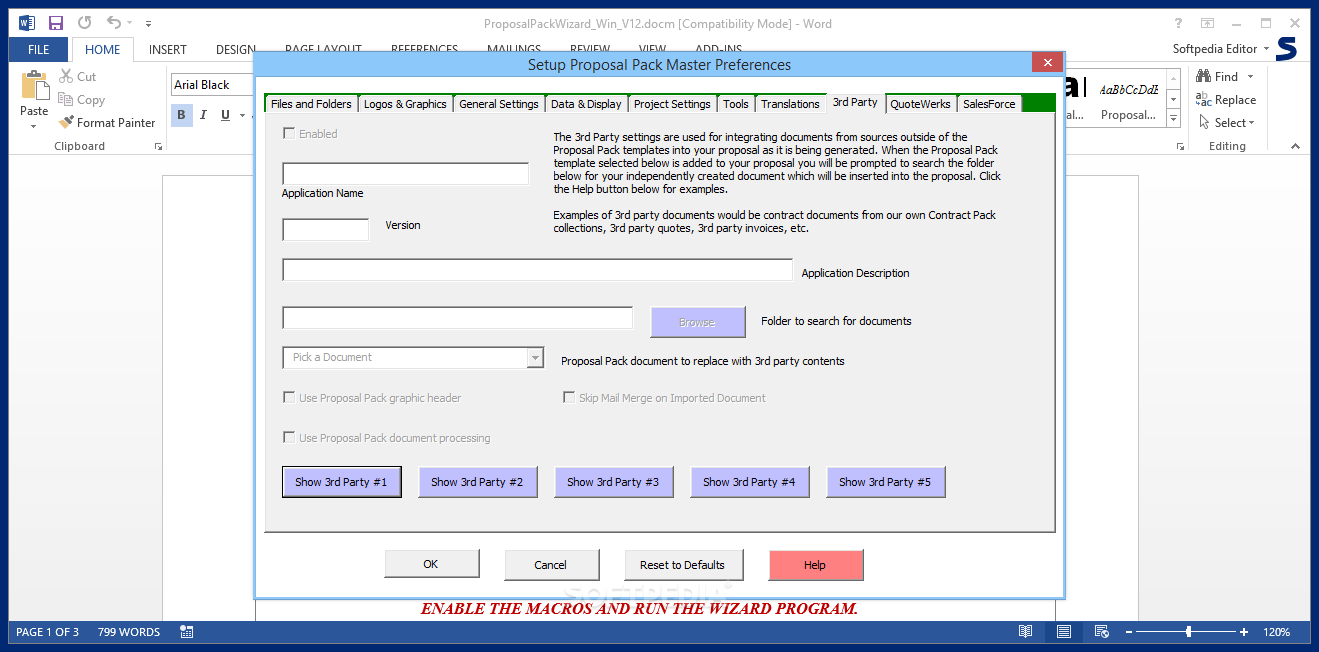
Task: Click the zoom in plus button
Action: tap(1244, 632)
